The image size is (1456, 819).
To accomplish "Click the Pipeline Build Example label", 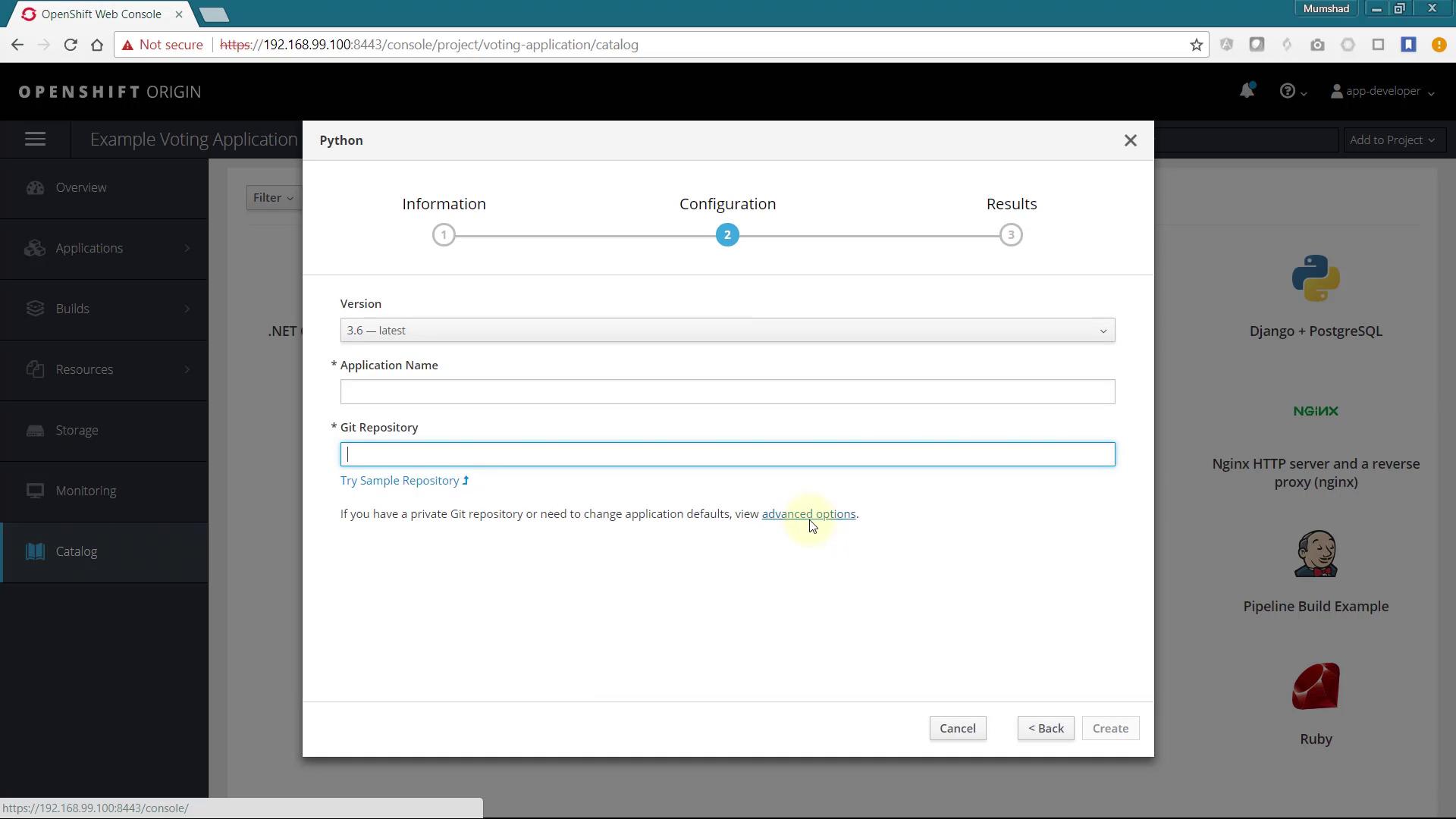I will pyautogui.click(x=1316, y=607).
